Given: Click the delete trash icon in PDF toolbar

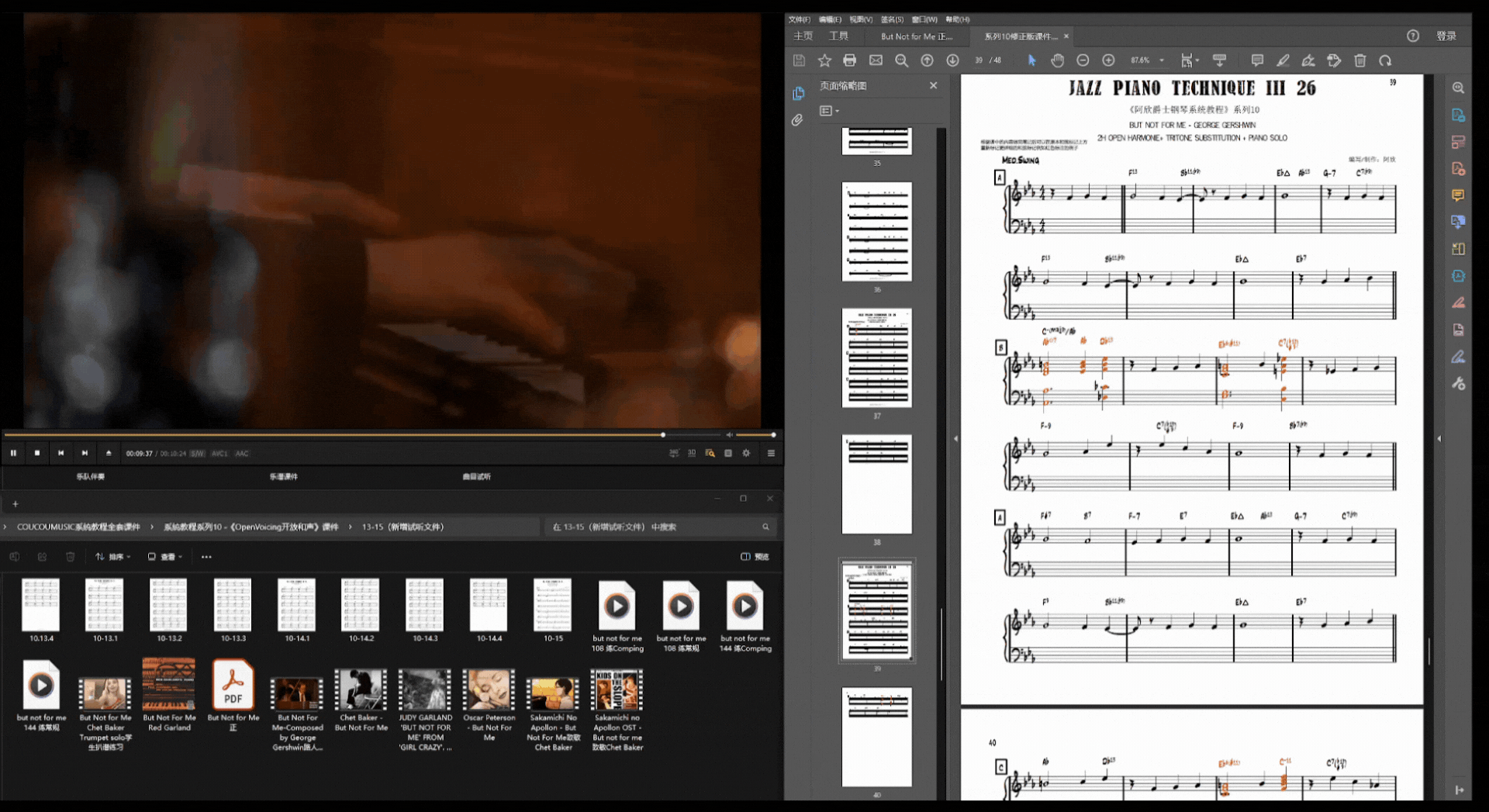Looking at the screenshot, I should 1359,60.
